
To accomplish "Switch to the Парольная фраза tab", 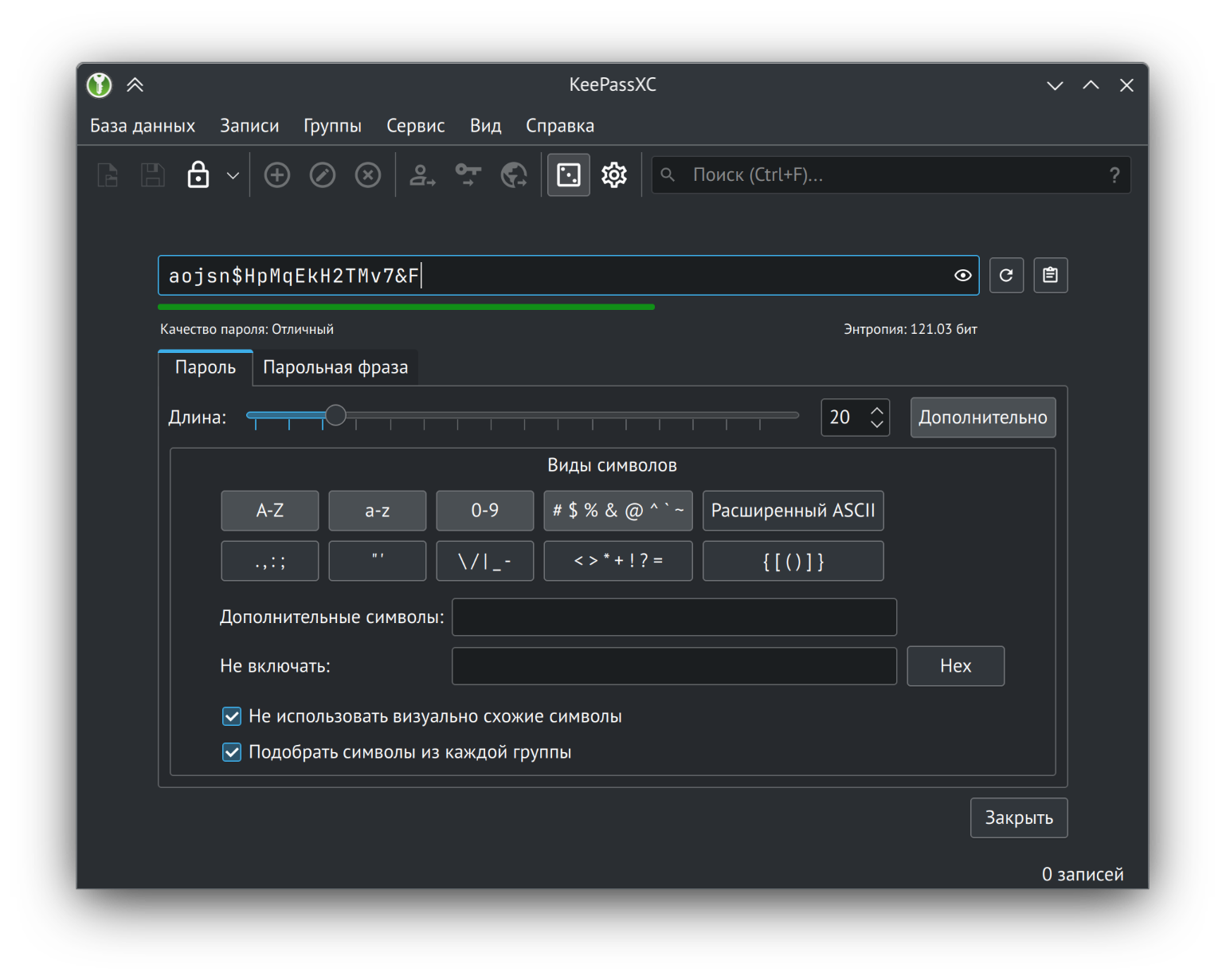I will coord(335,367).
